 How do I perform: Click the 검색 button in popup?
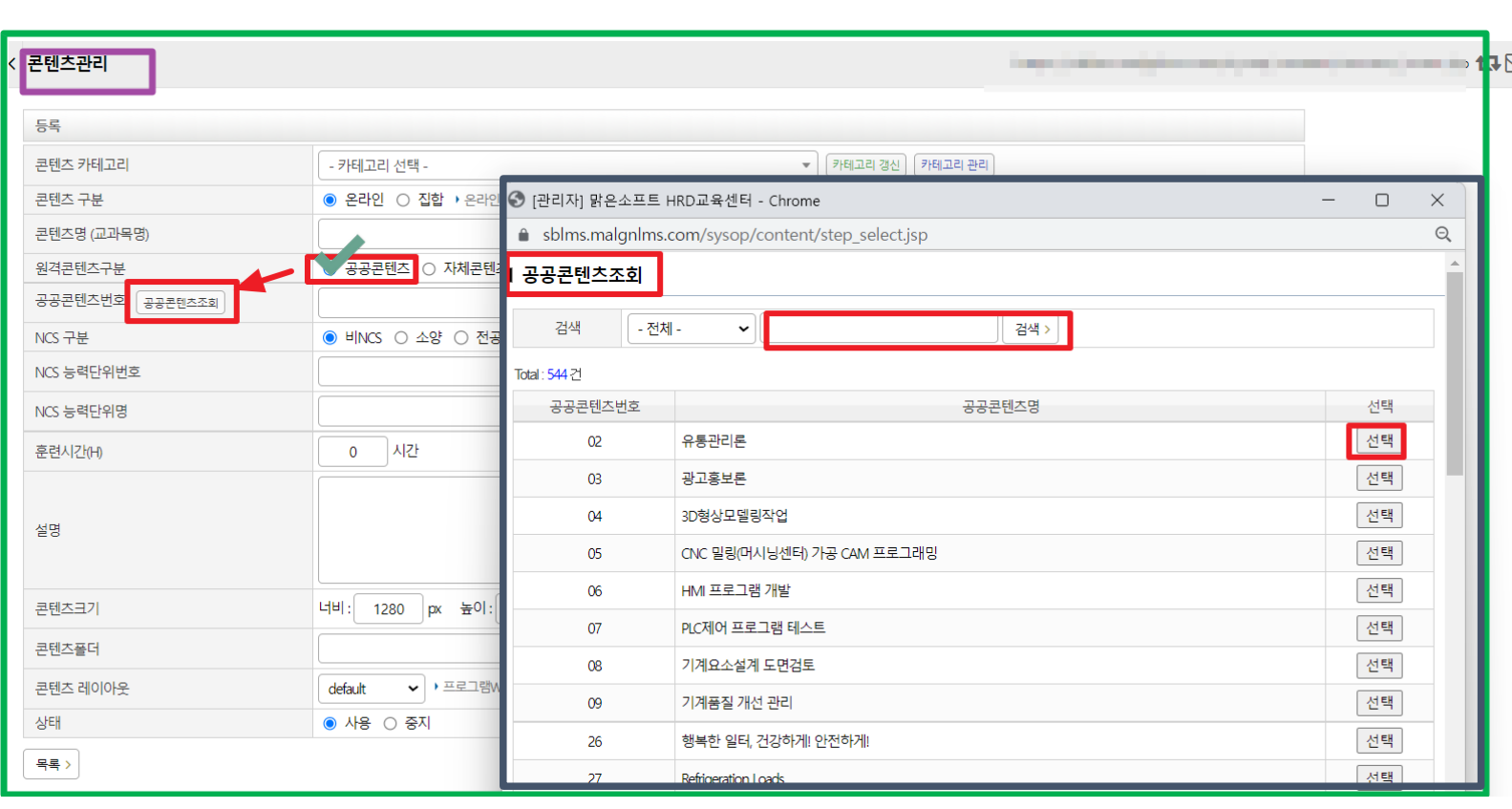(1032, 330)
